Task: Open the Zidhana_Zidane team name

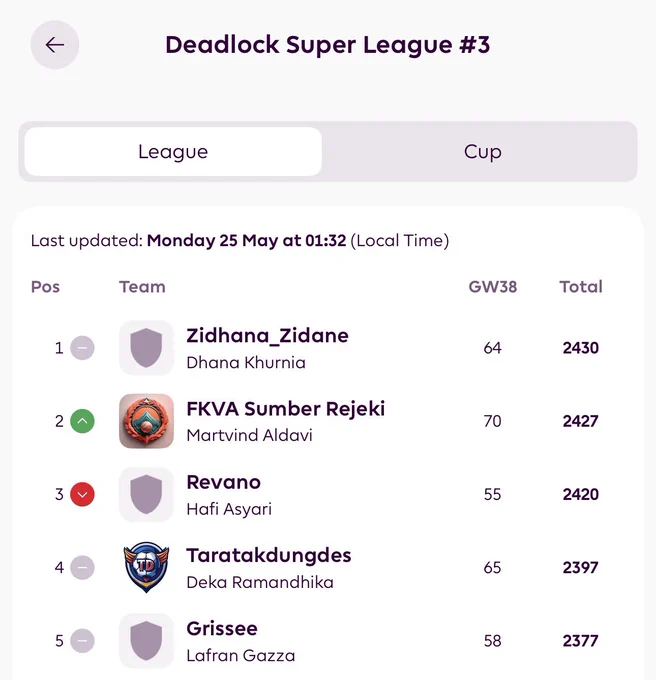Action: (x=268, y=336)
